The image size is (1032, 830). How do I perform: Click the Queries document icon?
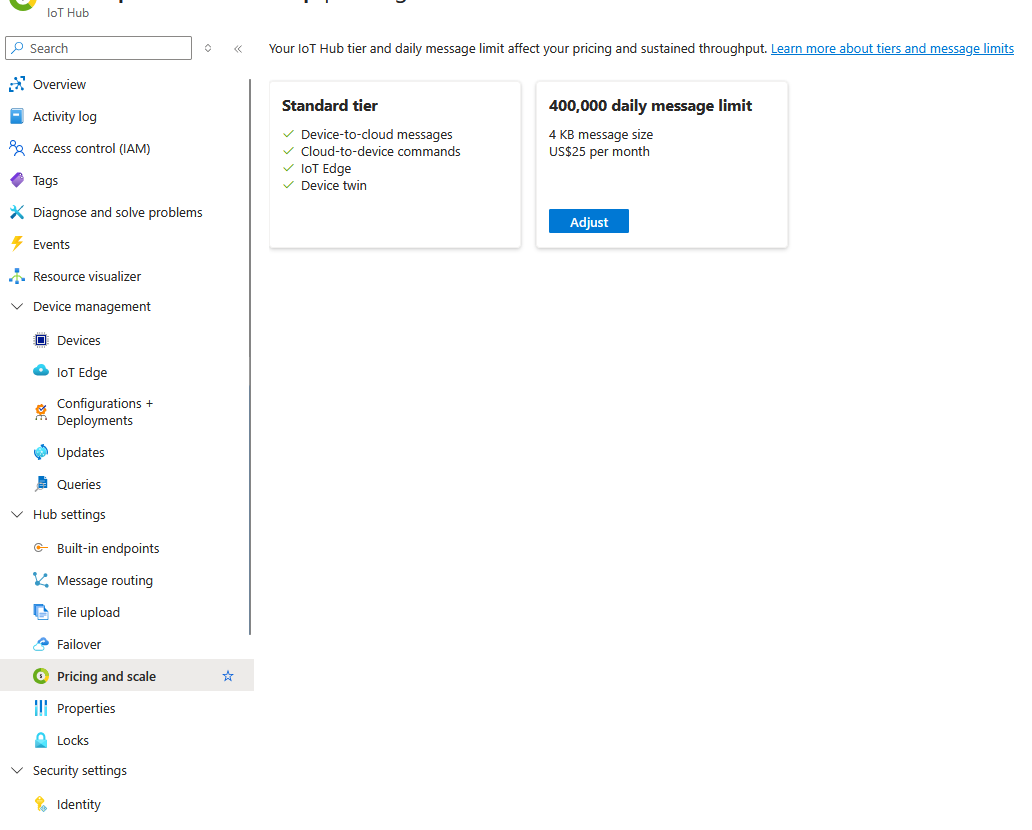[x=41, y=484]
